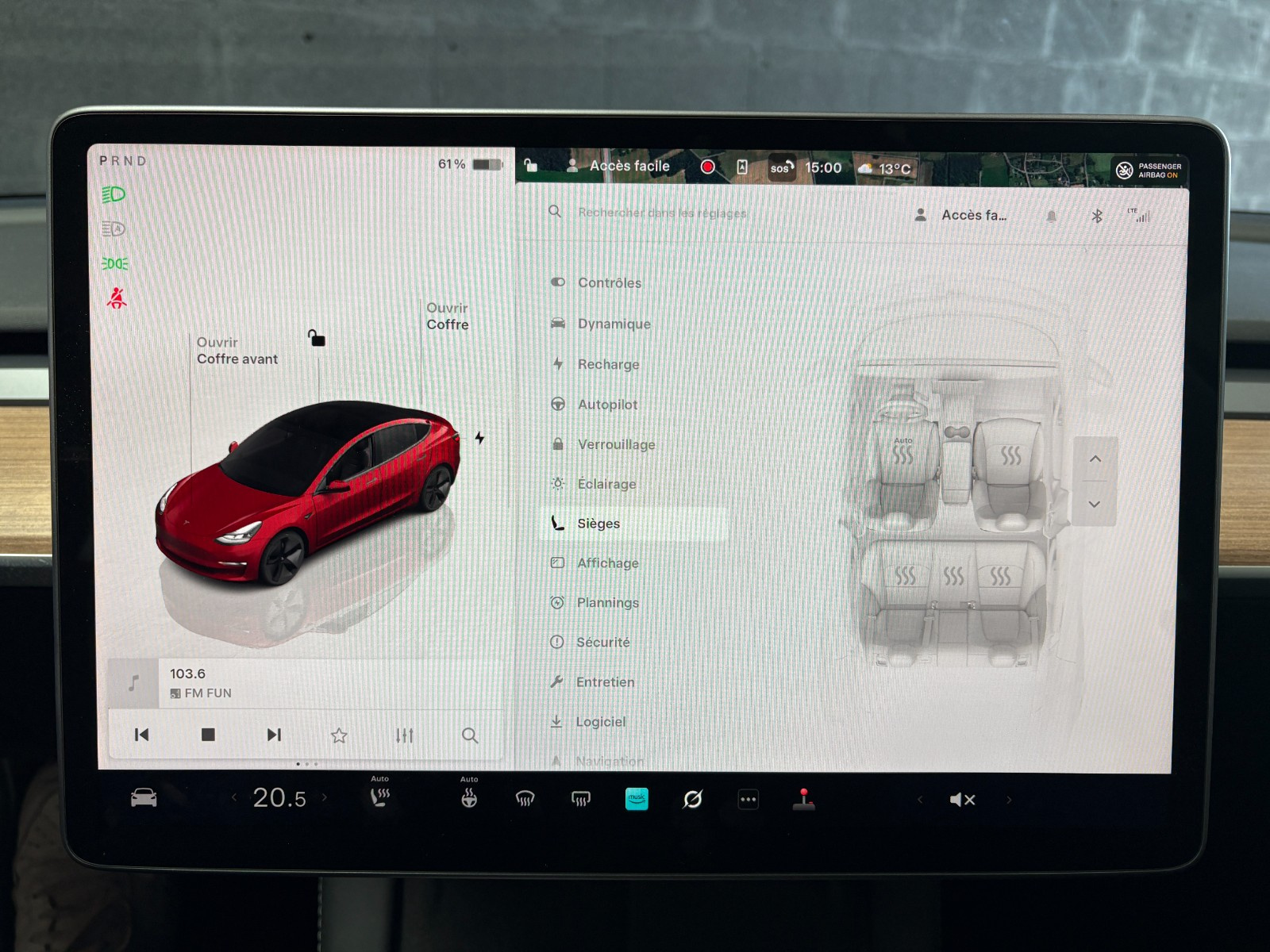Toggle the heated steering wheel button
The width and height of the screenshot is (1270, 952).
[469, 798]
